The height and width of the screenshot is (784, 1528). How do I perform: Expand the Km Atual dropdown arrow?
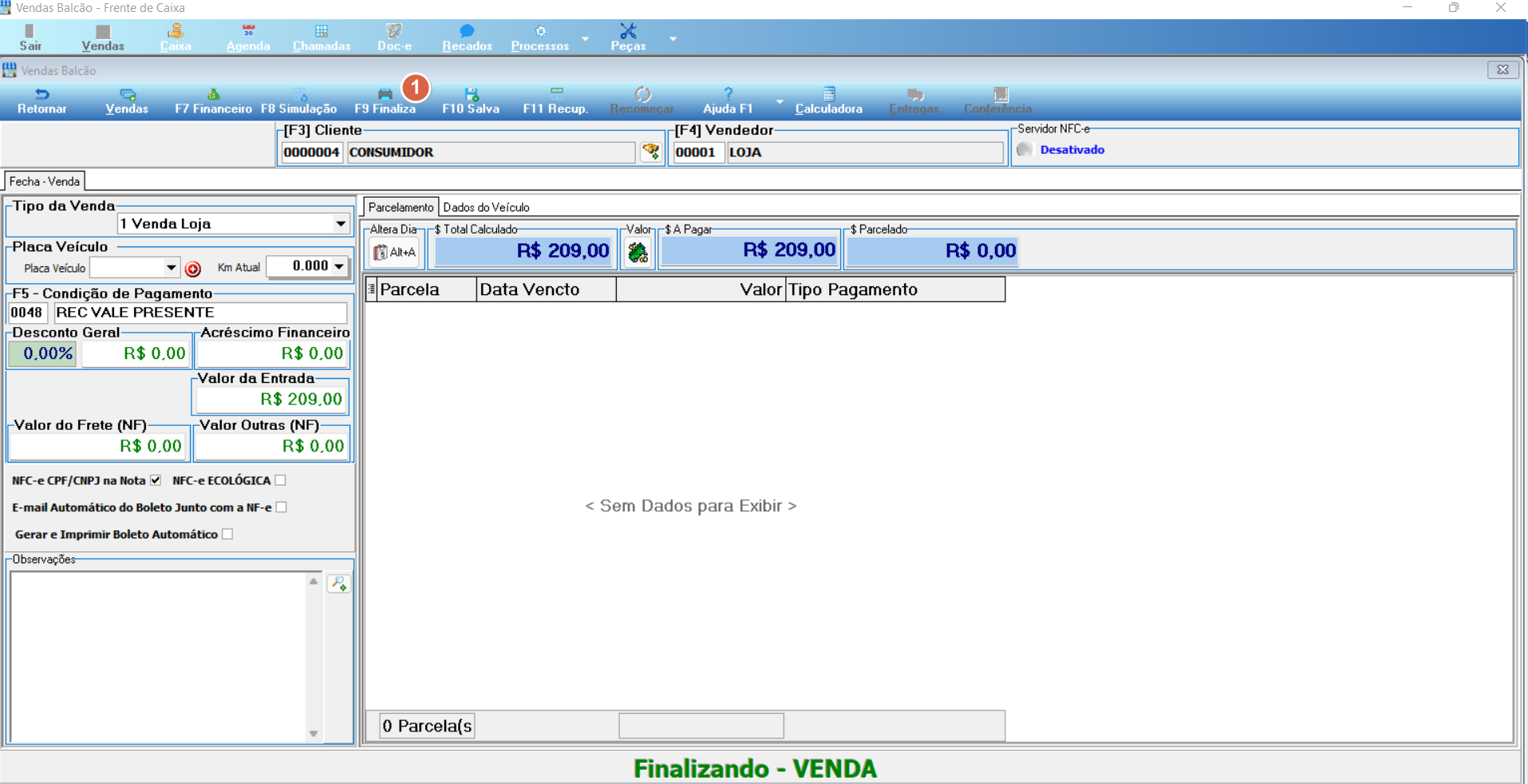click(339, 266)
